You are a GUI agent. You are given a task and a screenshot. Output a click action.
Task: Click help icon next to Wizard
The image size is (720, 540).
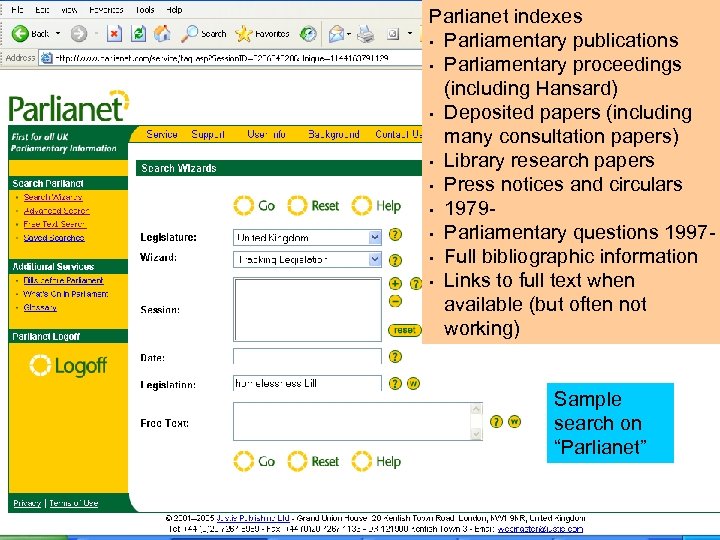tap(395, 260)
